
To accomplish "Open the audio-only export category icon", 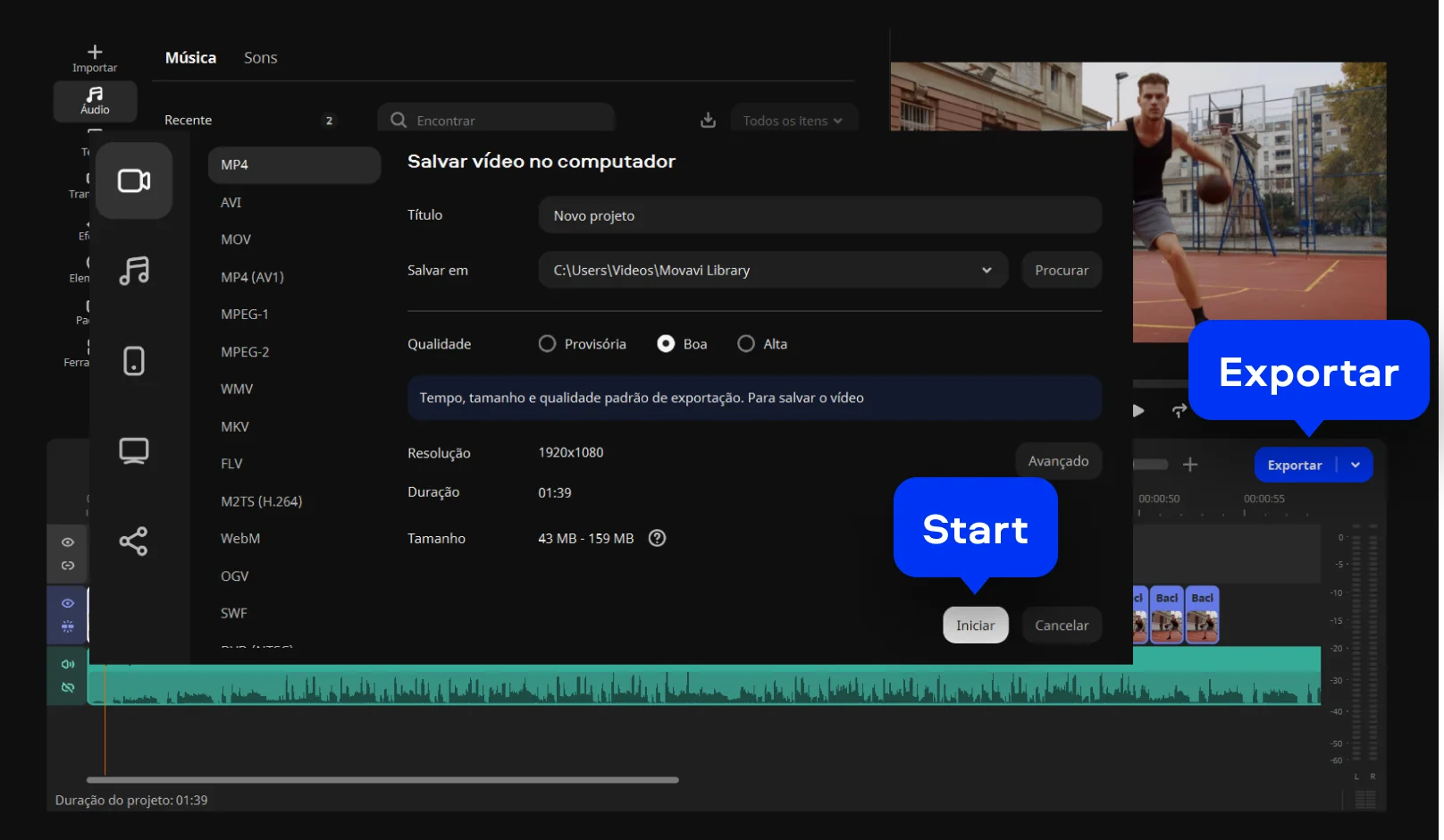I will (x=134, y=270).
